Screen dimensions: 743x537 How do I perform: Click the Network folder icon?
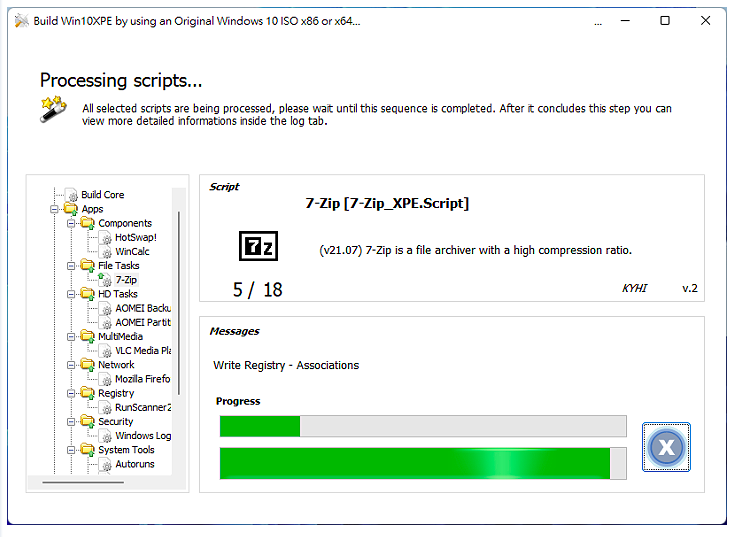(88, 365)
